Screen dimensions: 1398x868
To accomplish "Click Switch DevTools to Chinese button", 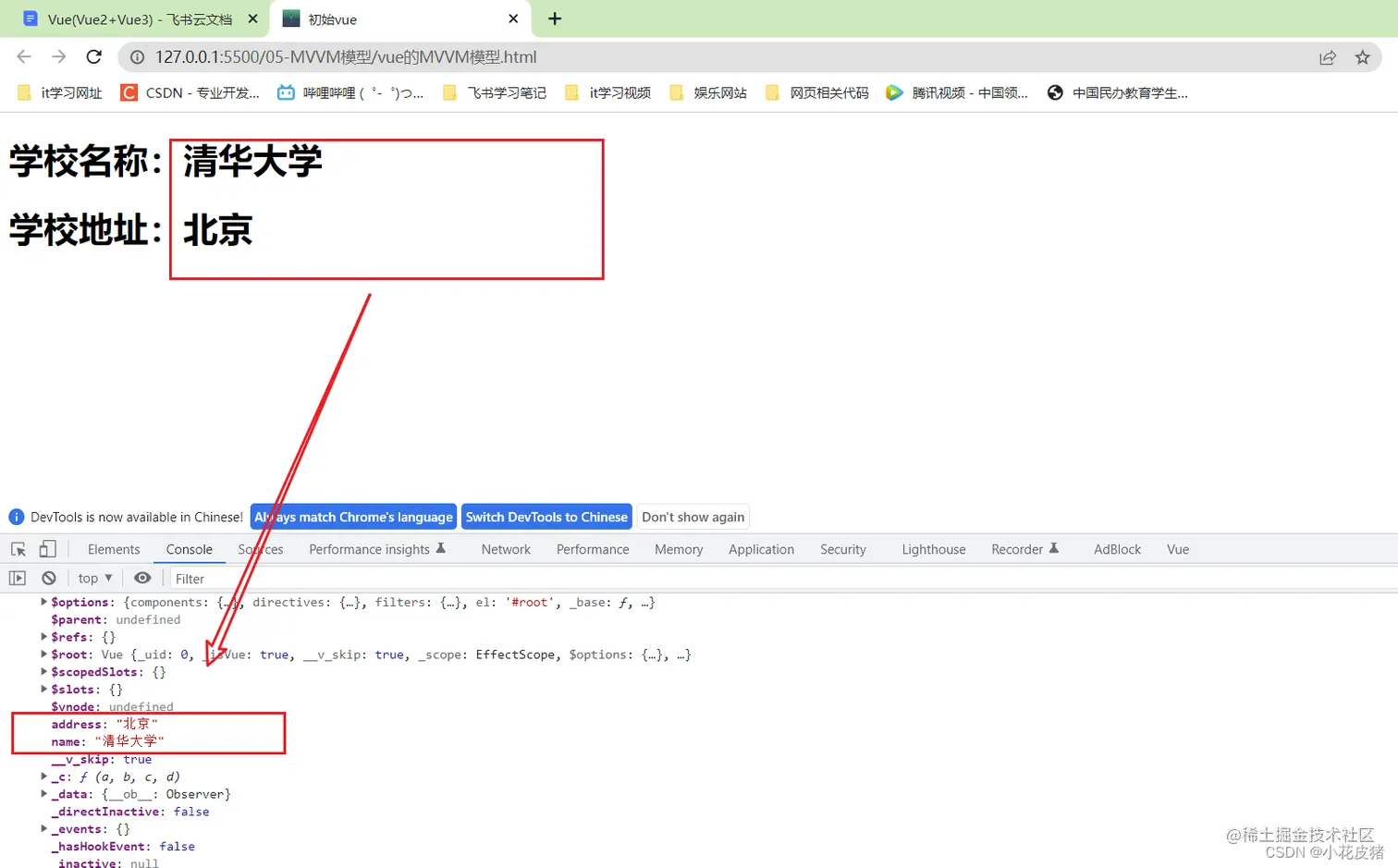I will (x=546, y=517).
